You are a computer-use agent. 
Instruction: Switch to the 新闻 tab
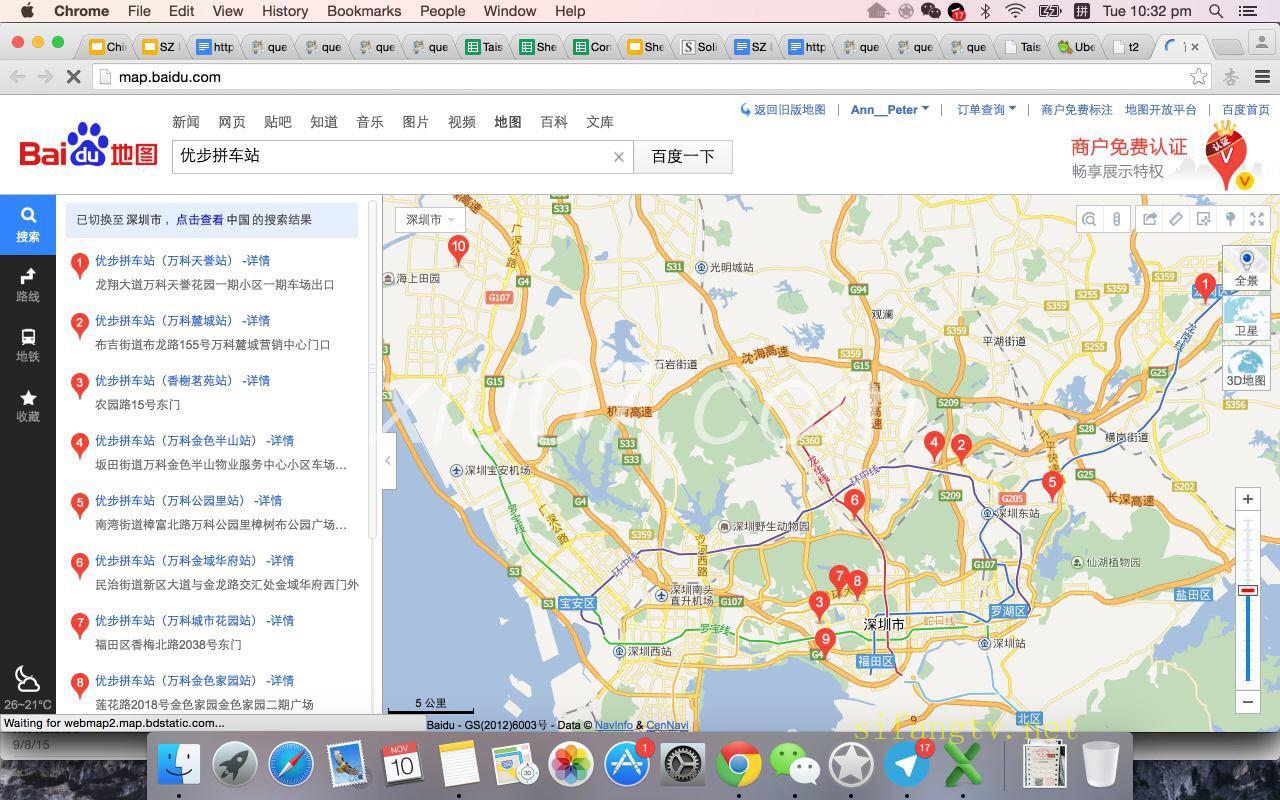[186, 122]
